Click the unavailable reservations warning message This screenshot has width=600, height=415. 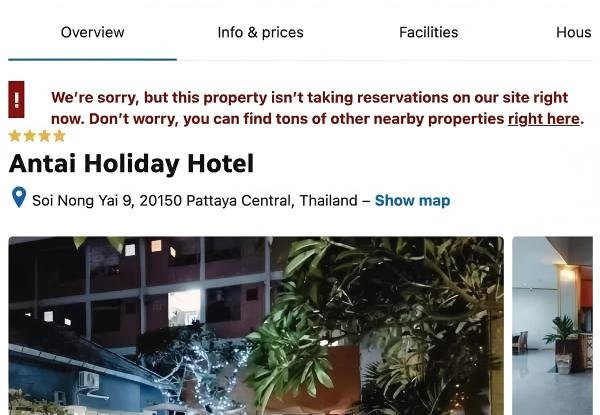[317, 108]
